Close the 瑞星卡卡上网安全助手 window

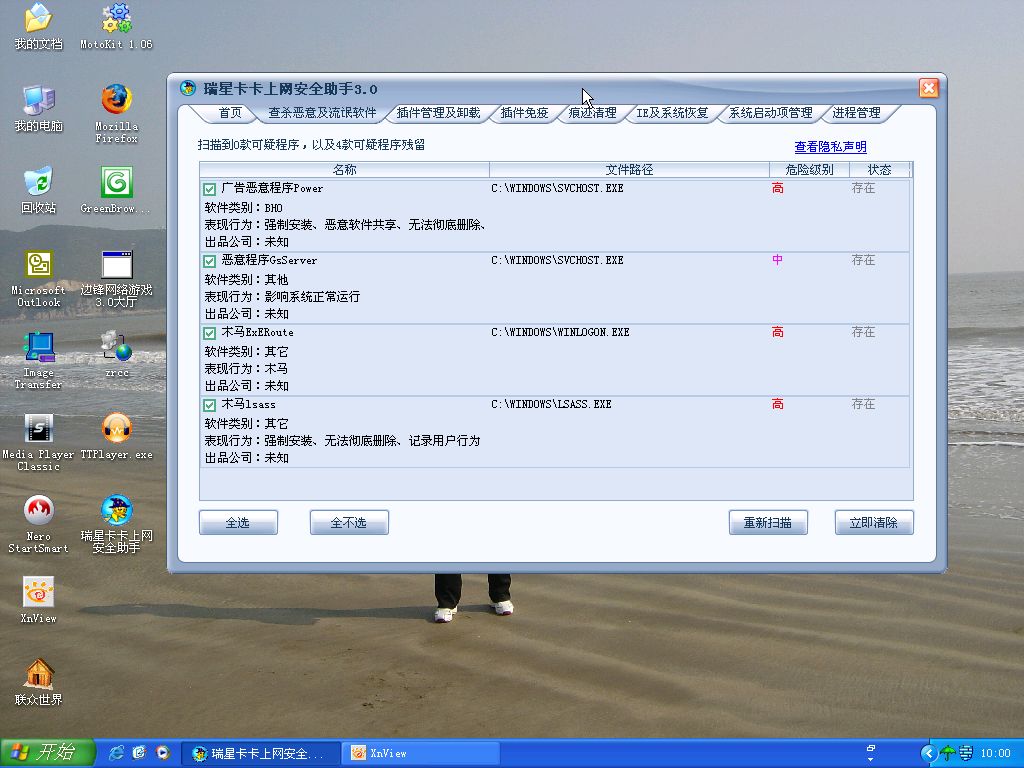tap(929, 88)
